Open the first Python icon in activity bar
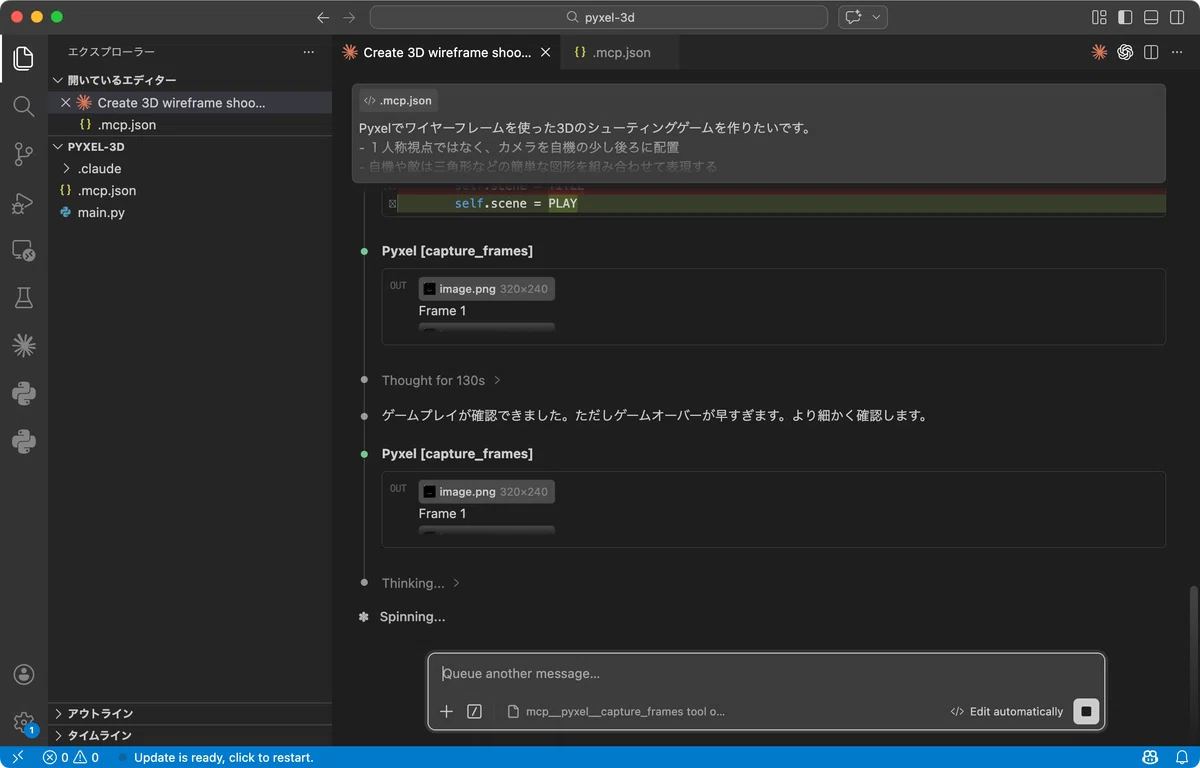The height and width of the screenshot is (768, 1200). [23, 394]
